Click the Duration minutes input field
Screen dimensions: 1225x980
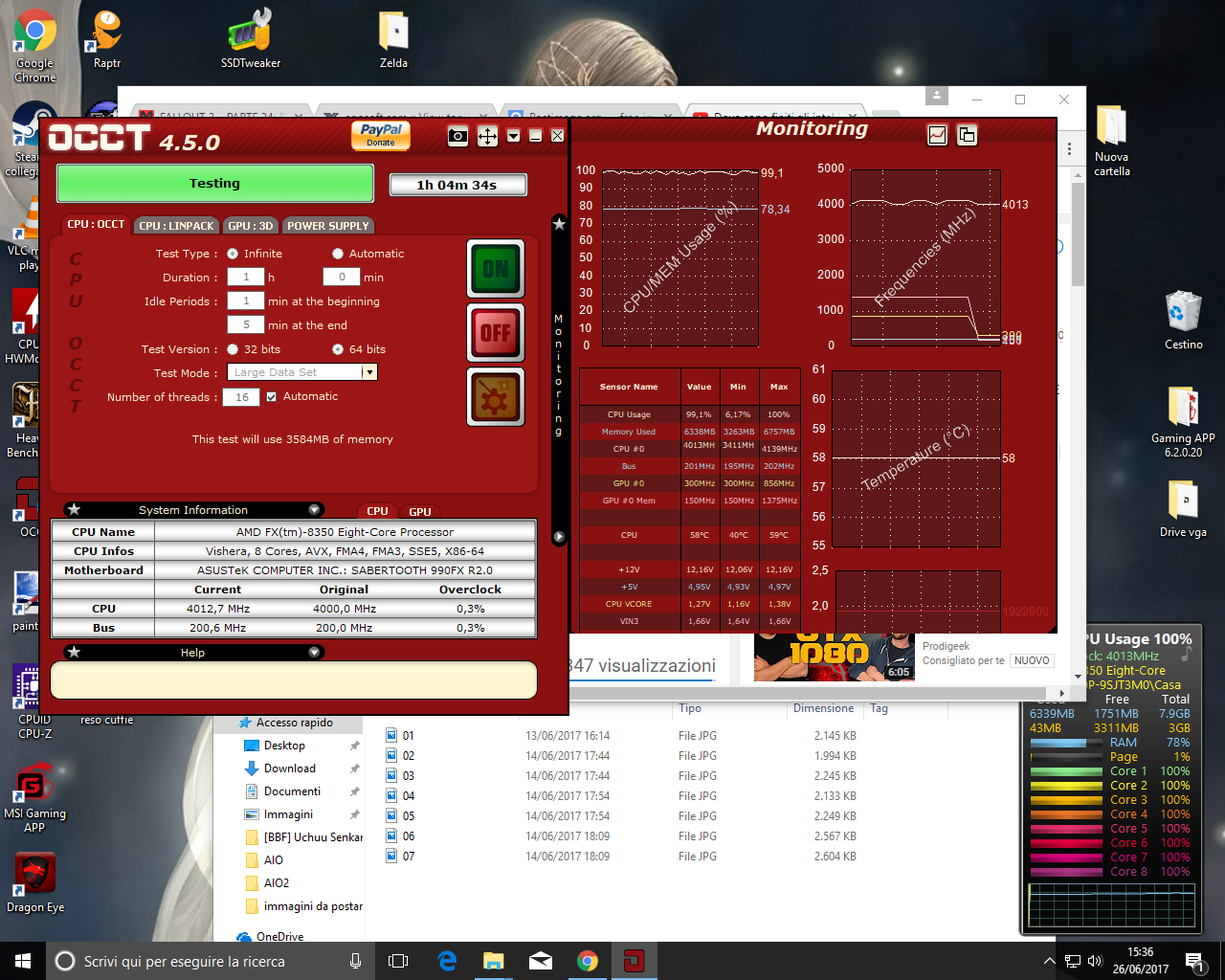(x=342, y=277)
